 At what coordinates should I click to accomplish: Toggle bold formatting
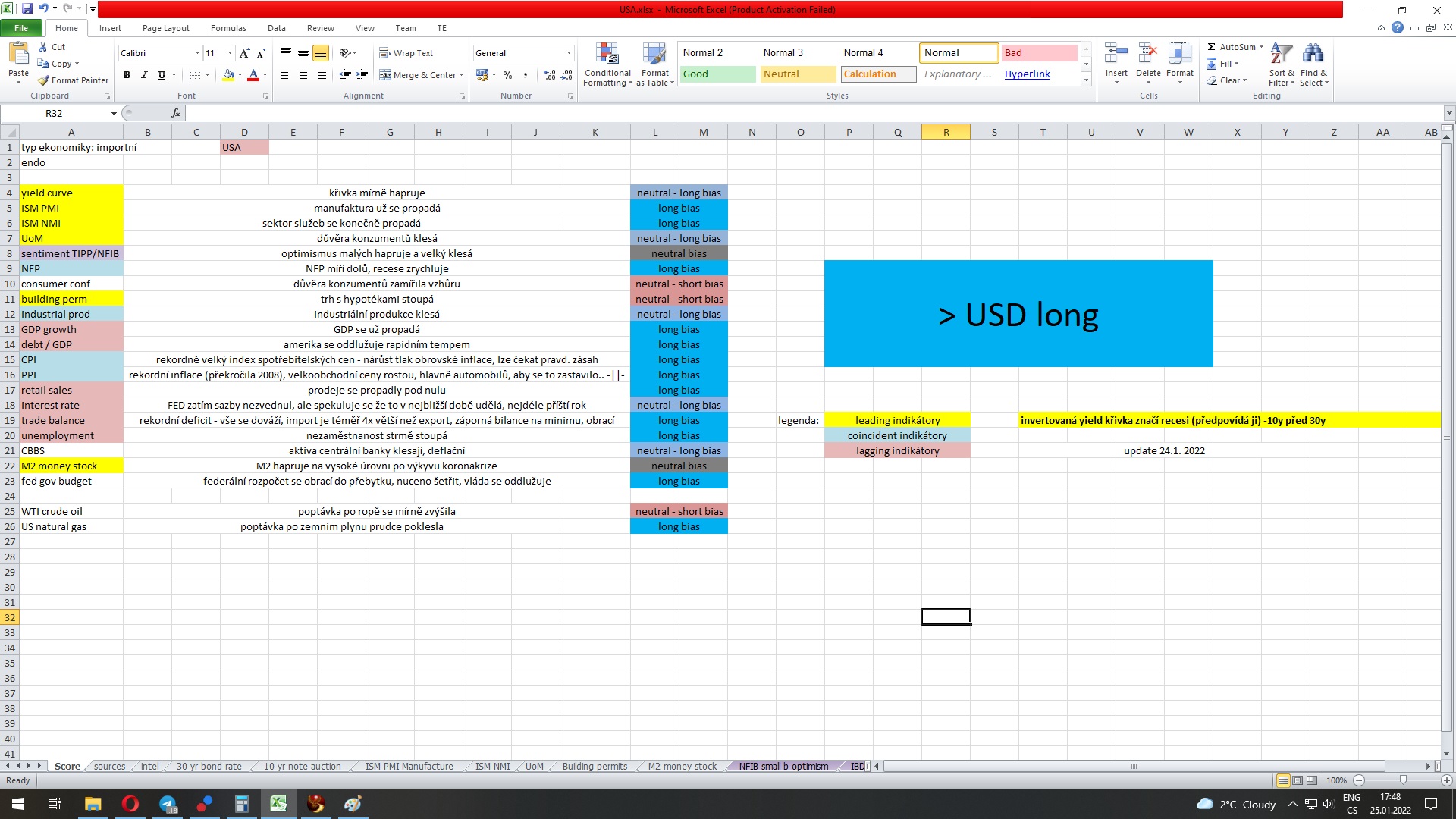pyautogui.click(x=127, y=75)
